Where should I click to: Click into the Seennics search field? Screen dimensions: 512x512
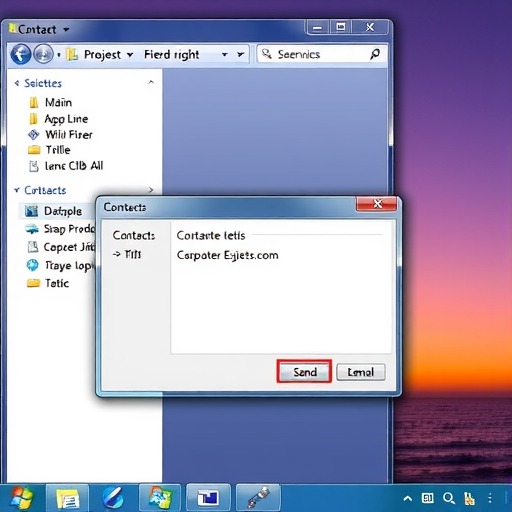coord(322,54)
